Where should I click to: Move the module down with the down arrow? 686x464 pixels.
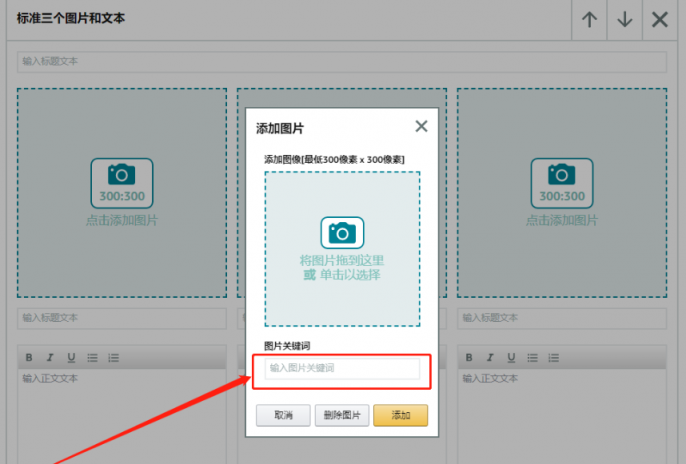click(624, 20)
